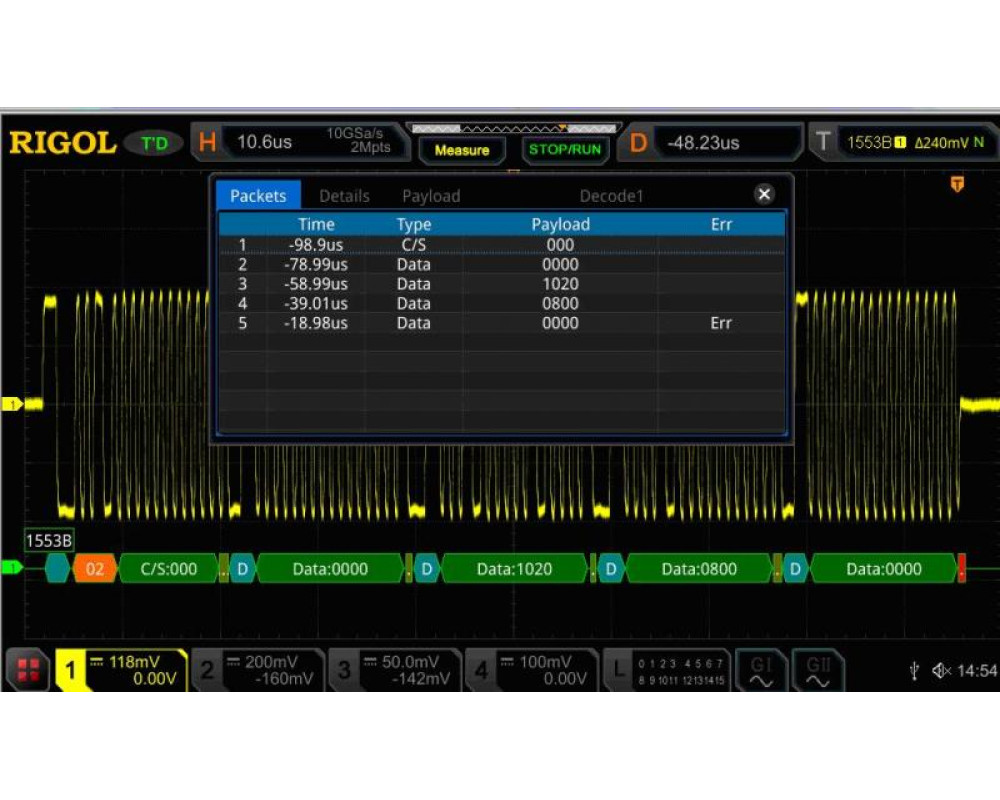Click the GII signal generator icon
Viewport: 1000px width, 800px height.
pyautogui.click(x=817, y=671)
